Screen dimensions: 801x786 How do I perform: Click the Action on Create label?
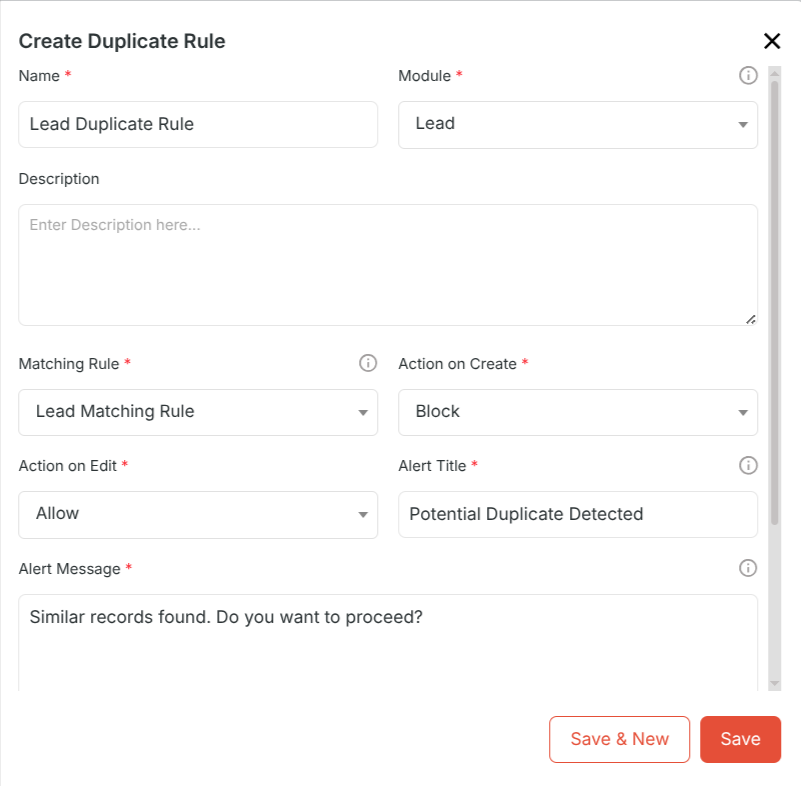457,364
